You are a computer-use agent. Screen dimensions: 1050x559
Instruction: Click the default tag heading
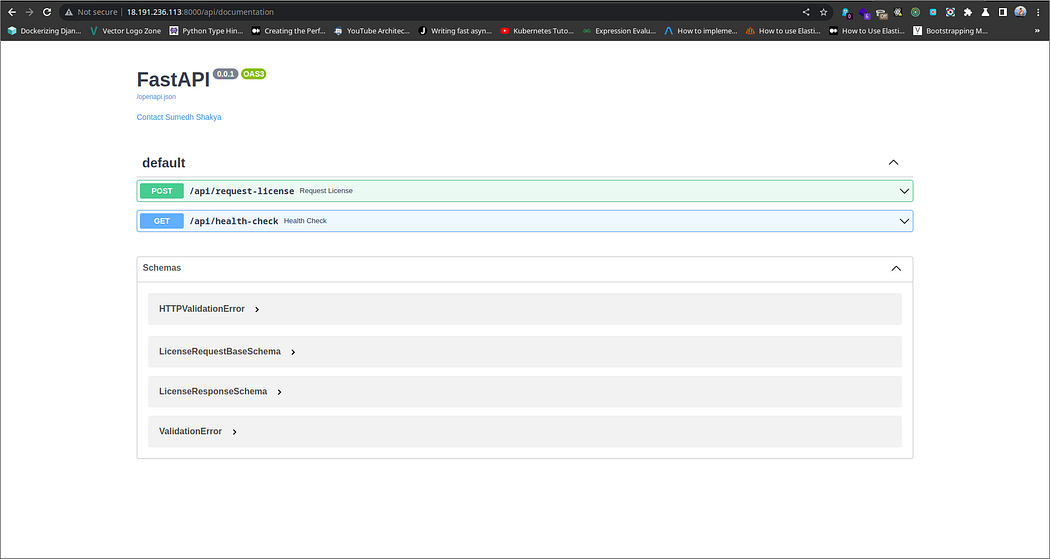[x=163, y=163]
